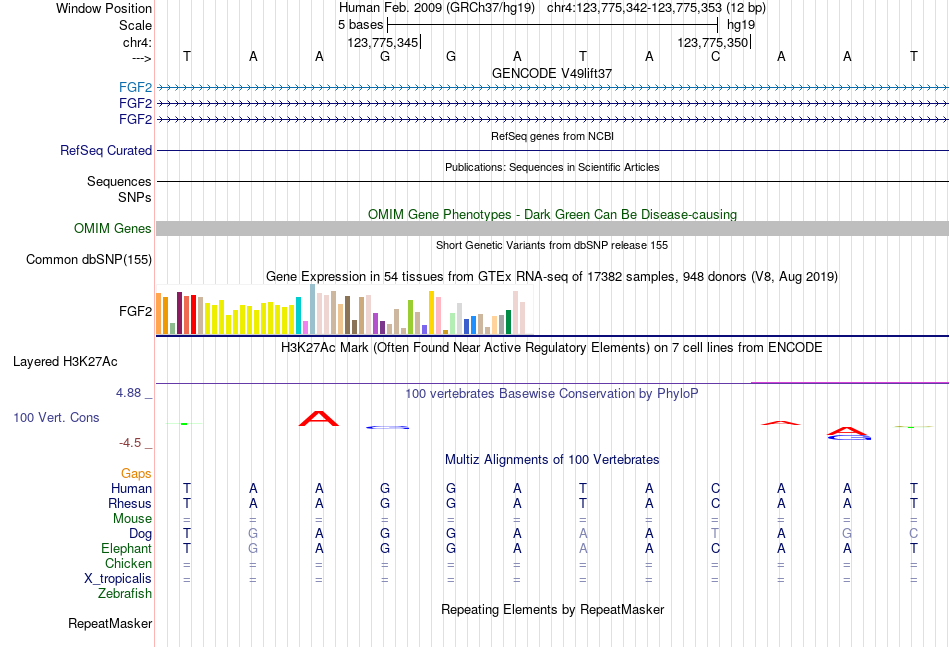
Task: Click the hg19 label beside scale bar
Action: (x=741, y=25)
